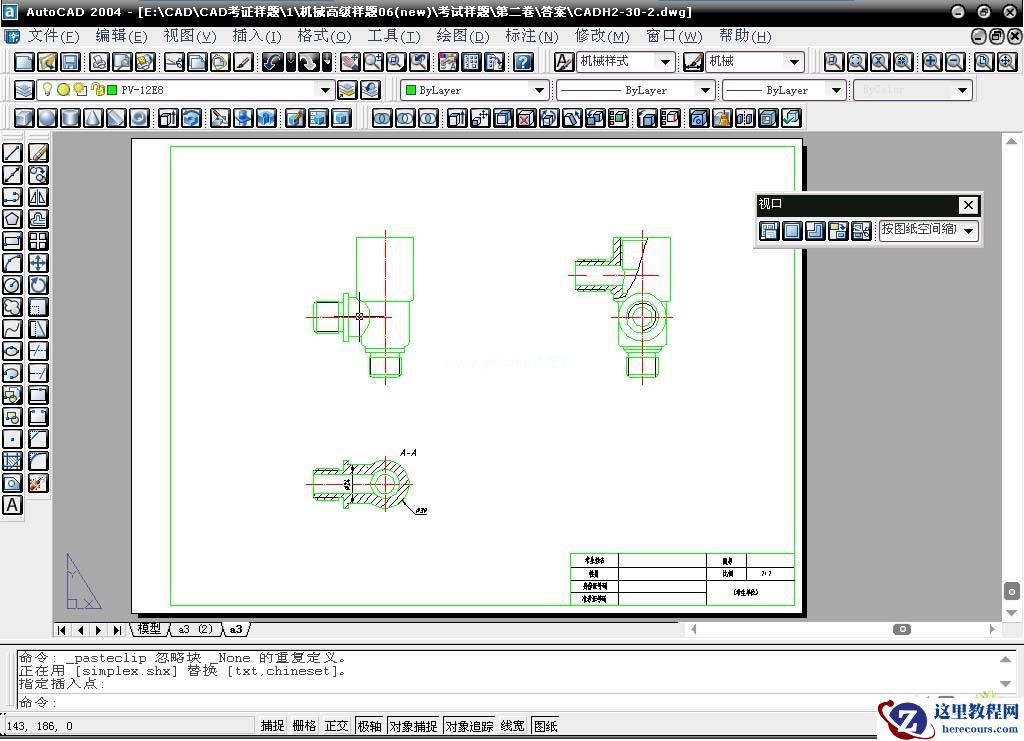The height and width of the screenshot is (741, 1024).
Task: Choose the Polygon drawing tool
Action: (12, 219)
